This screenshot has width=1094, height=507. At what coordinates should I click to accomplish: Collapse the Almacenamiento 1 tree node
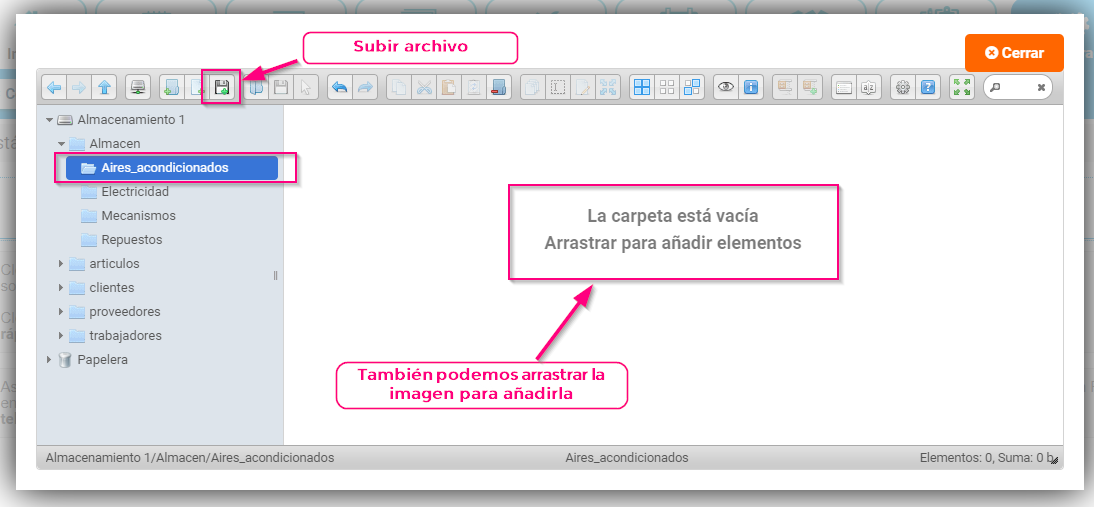49,120
